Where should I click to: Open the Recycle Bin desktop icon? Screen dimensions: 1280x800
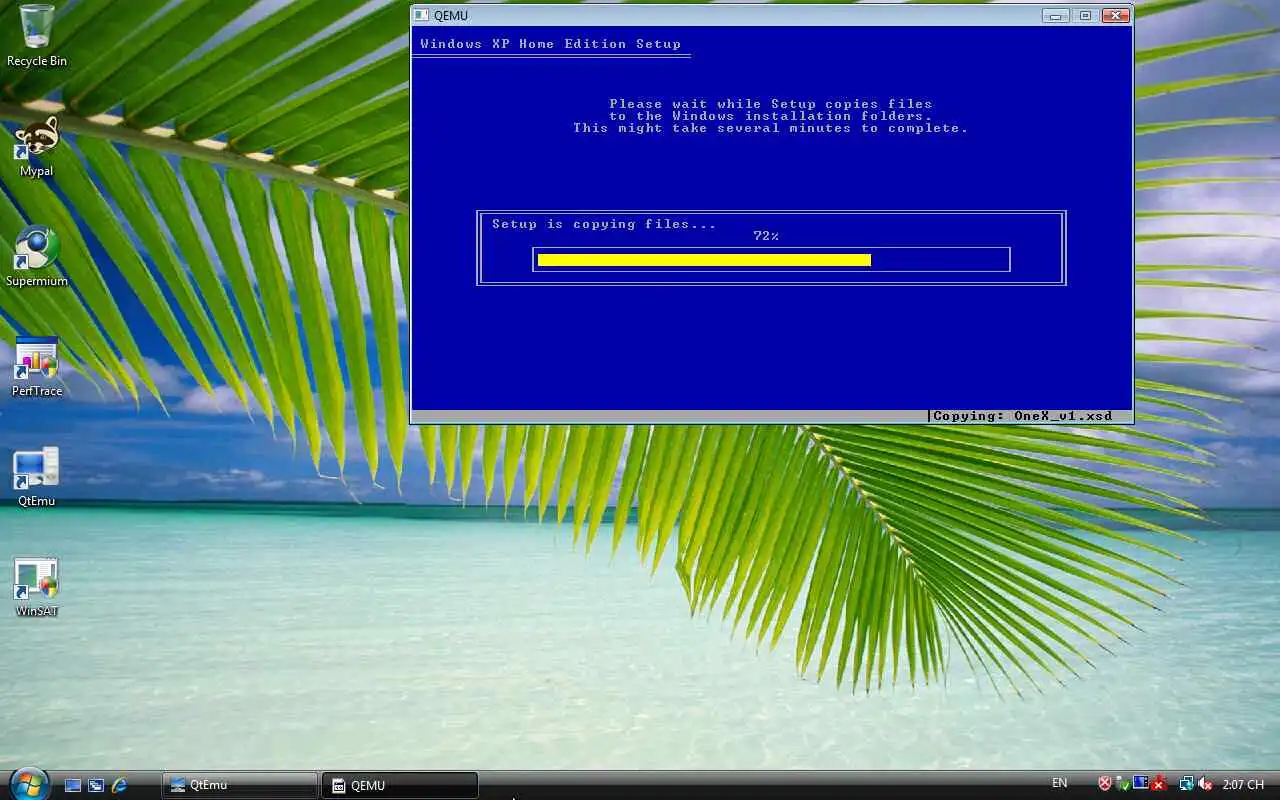click(36, 35)
